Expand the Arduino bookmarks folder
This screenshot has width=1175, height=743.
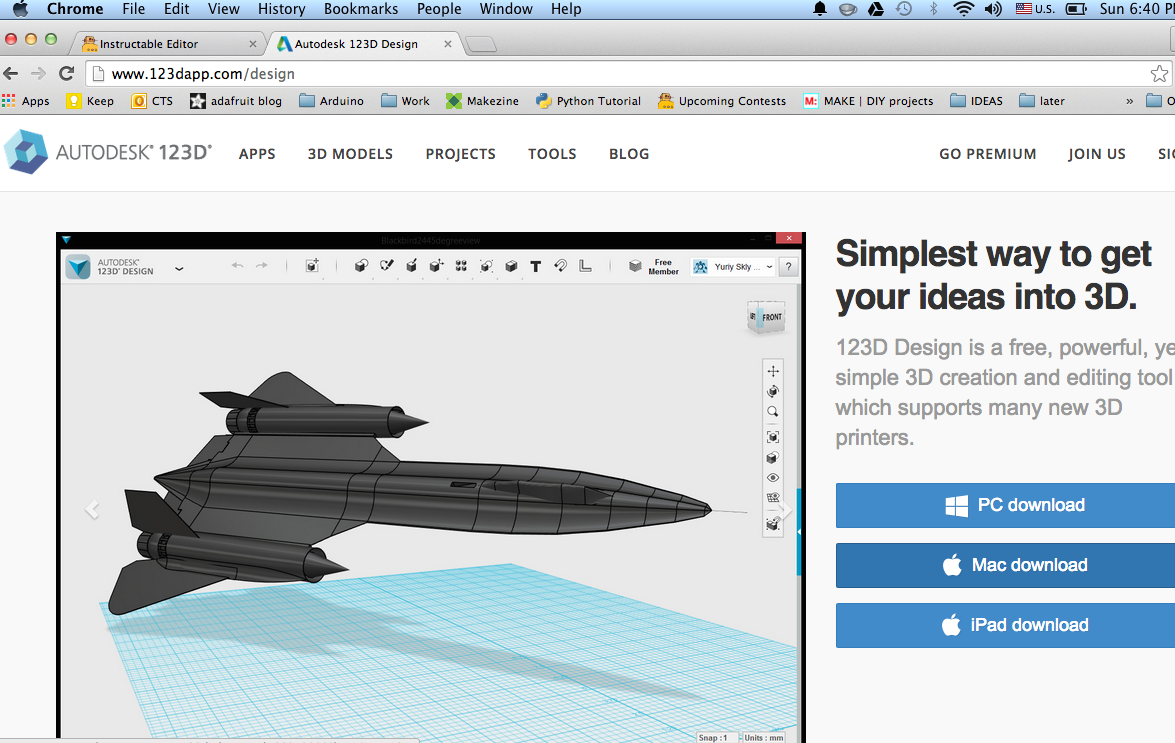click(331, 101)
